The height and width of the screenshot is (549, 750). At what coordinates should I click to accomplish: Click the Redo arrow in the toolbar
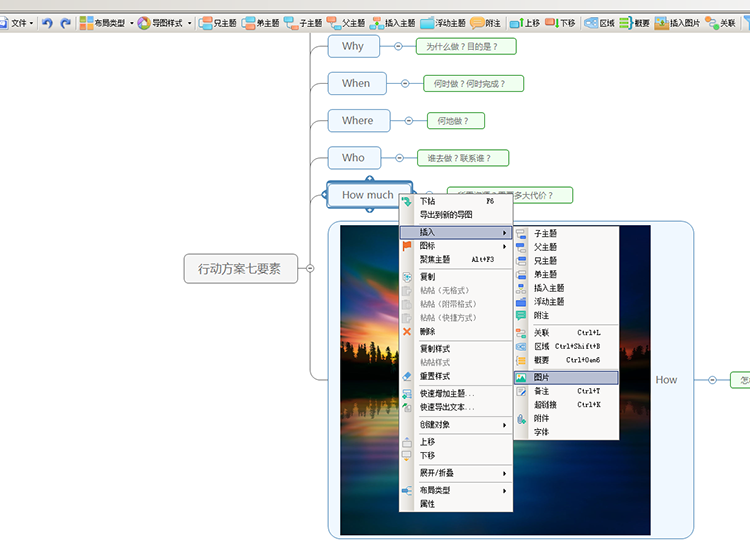(x=66, y=22)
